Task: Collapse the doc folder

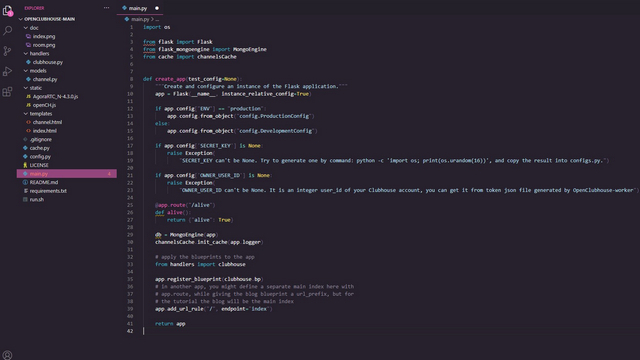Action: pyautogui.click(x=34, y=28)
